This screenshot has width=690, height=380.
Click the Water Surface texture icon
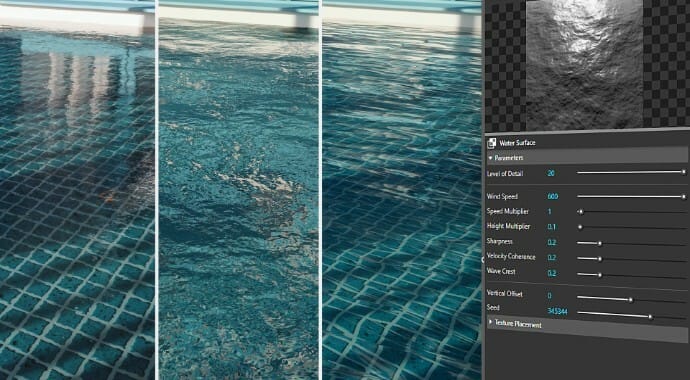coord(492,143)
